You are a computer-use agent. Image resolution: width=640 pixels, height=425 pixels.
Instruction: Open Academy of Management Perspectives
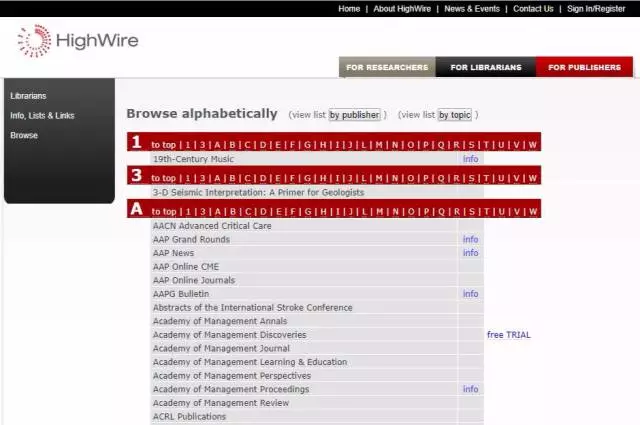coord(231,376)
